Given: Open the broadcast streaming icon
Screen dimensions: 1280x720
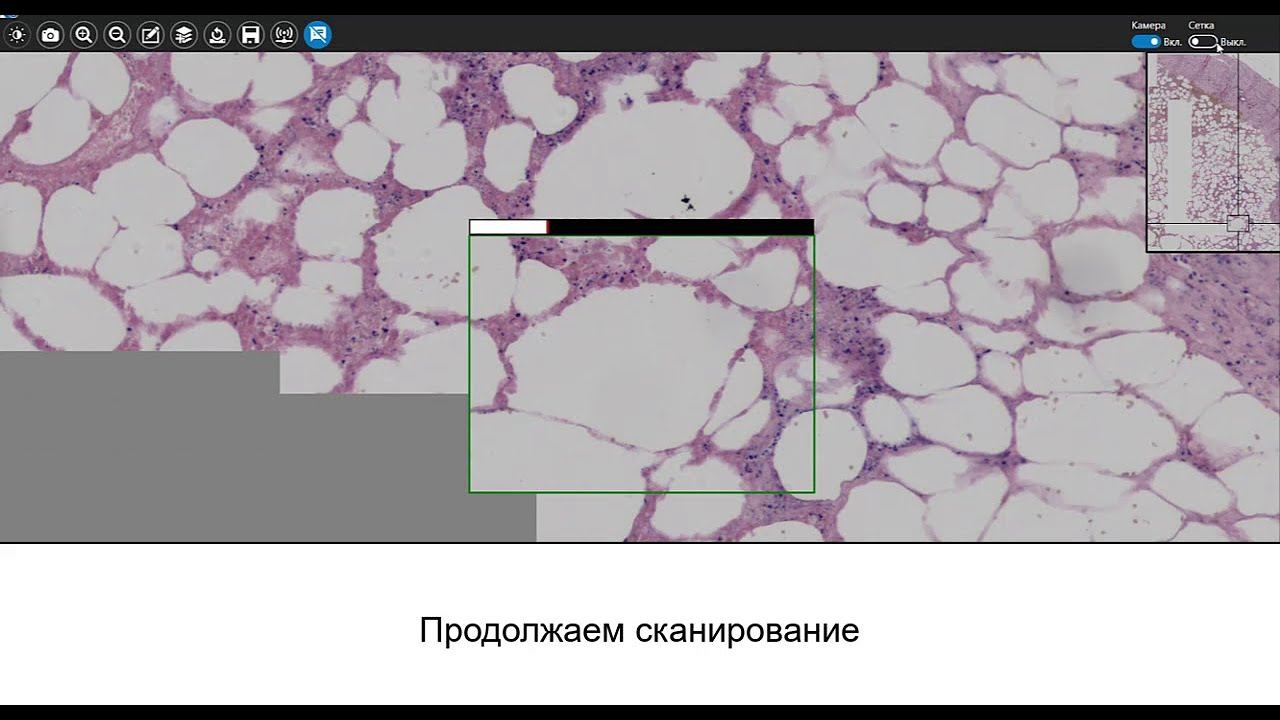Looking at the screenshot, I should coord(284,35).
